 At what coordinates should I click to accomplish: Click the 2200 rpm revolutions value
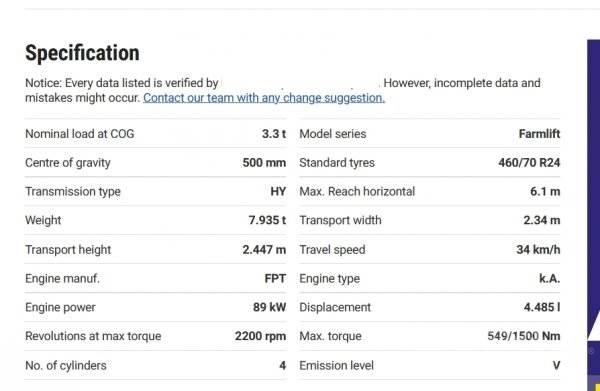click(x=260, y=336)
